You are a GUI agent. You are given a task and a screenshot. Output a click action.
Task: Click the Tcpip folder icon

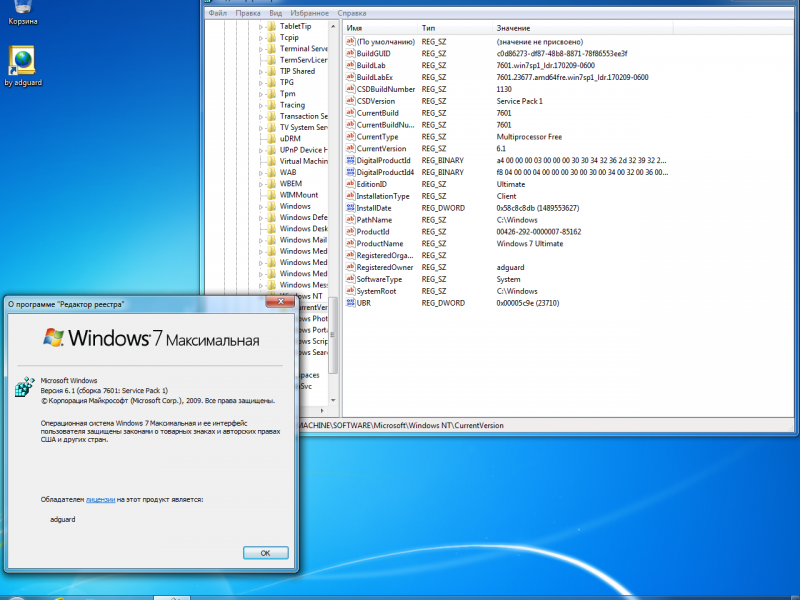271,37
